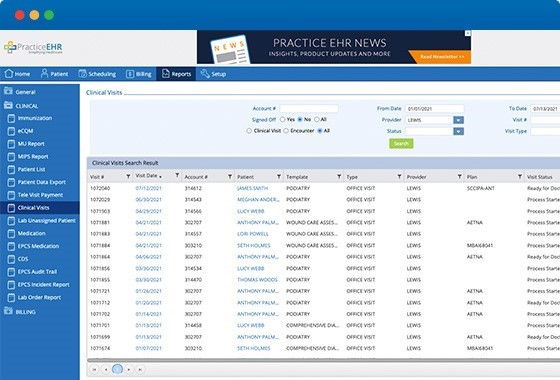Open Account # column filter
This screenshot has width=560, height=380.
[x=230, y=176]
